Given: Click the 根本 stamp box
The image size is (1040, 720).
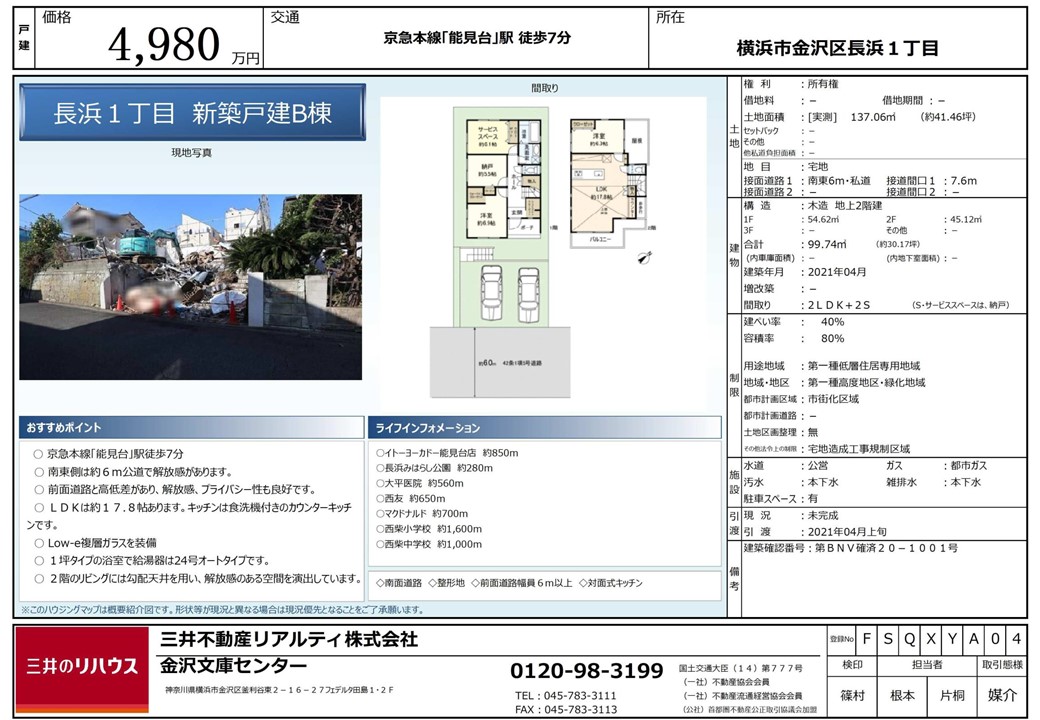Looking at the screenshot, I should click(x=902, y=695).
